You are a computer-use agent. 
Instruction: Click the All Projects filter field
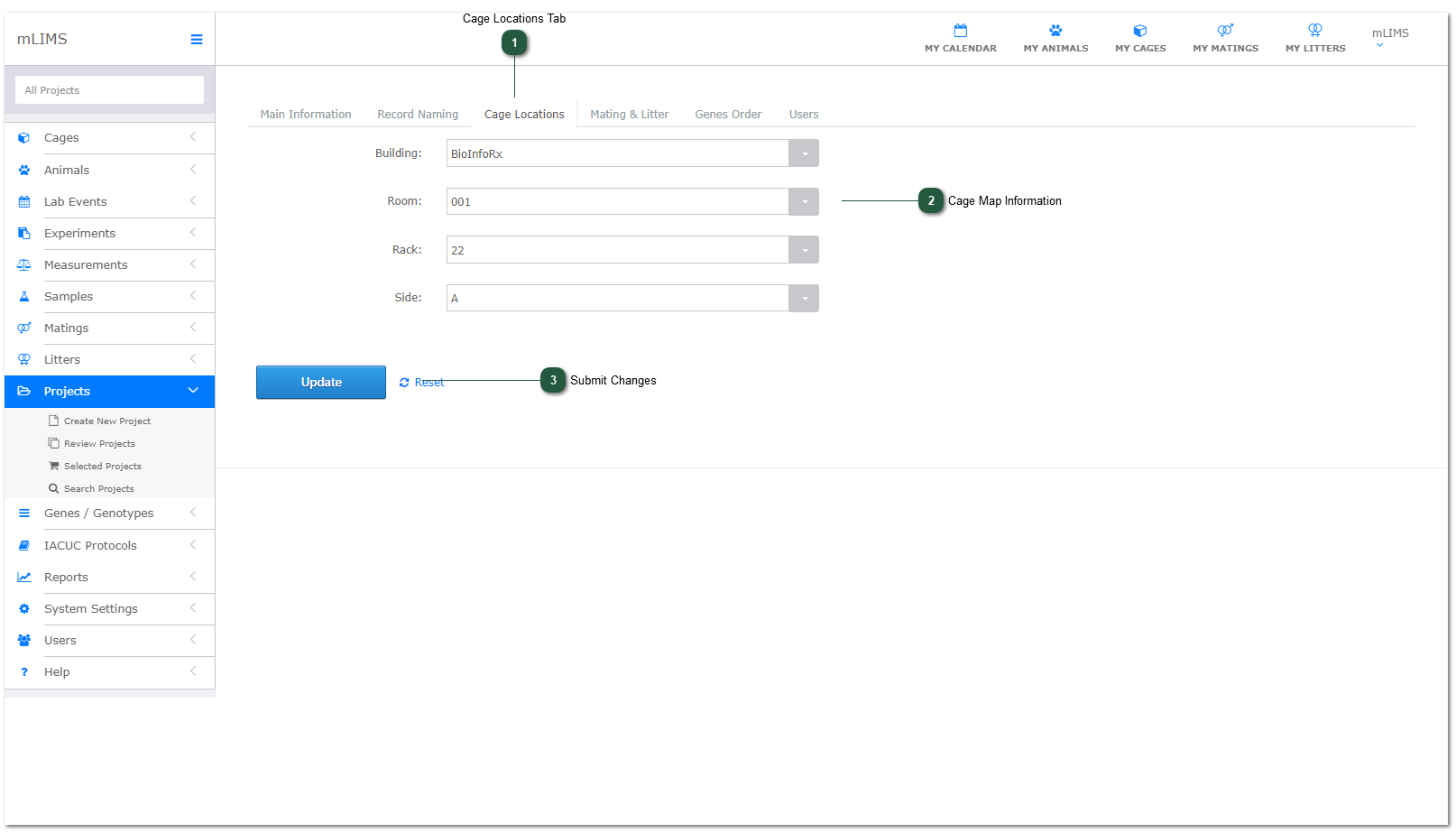click(109, 90)
